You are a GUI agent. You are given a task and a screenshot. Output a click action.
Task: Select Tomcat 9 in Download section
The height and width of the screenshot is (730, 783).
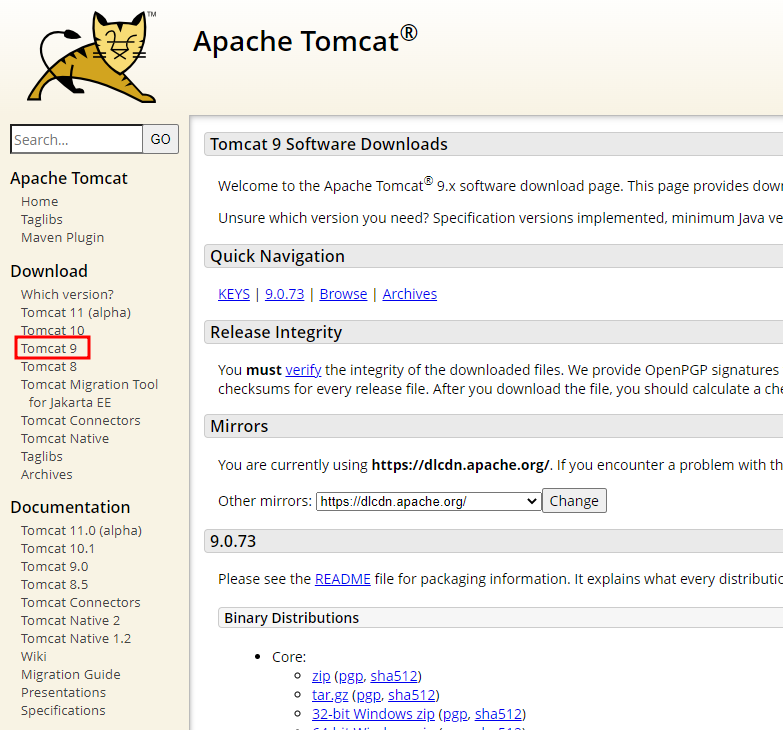[x=48, y=349]
